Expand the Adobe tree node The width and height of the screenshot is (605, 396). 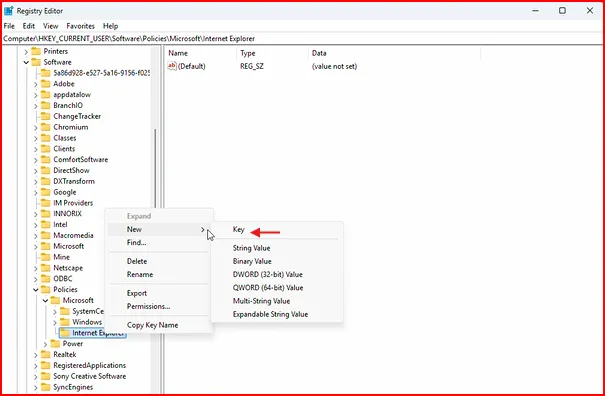point(36,84)
